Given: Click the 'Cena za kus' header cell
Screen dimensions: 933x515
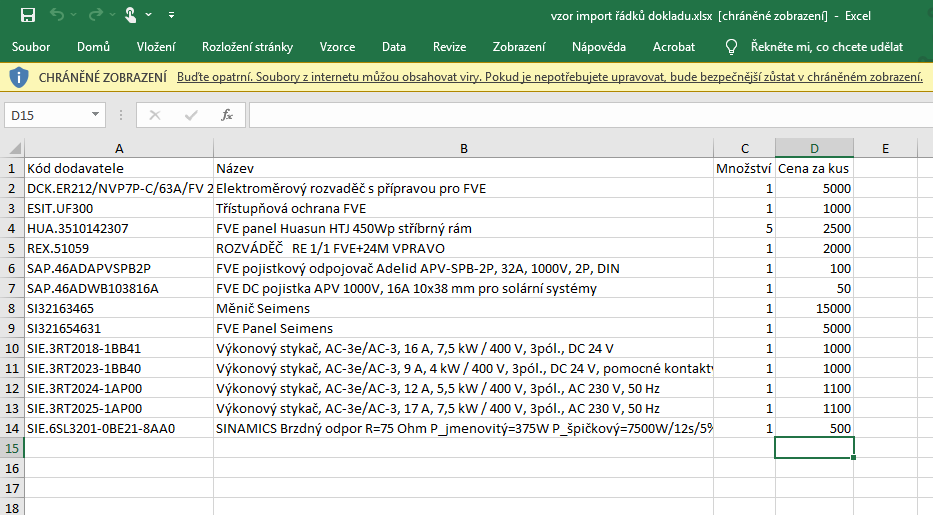Looking at the screenshot, I should coord(814,168).
